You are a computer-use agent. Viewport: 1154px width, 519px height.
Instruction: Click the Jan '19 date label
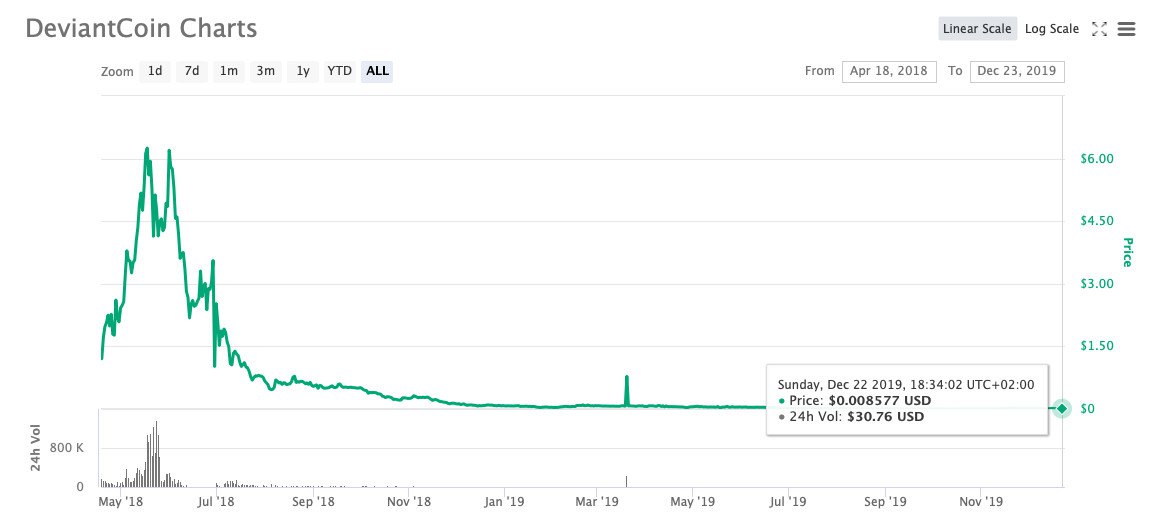click(503, 503)
